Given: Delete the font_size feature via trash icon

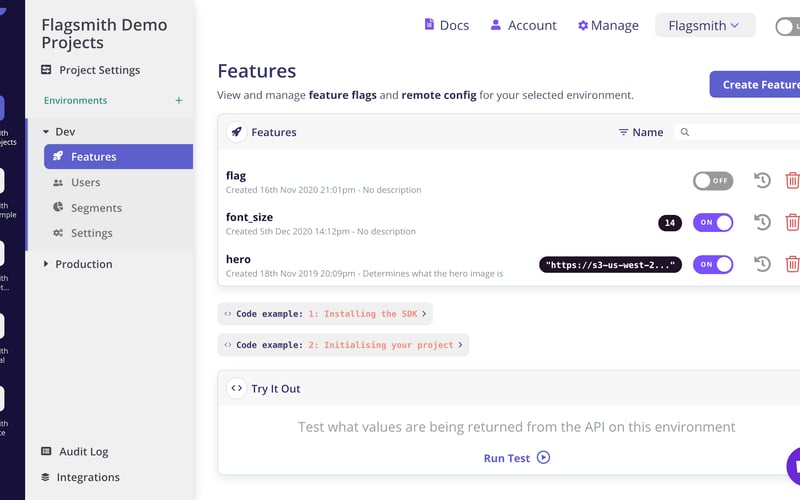Looking at the screenshot, I should coord(792,222).
